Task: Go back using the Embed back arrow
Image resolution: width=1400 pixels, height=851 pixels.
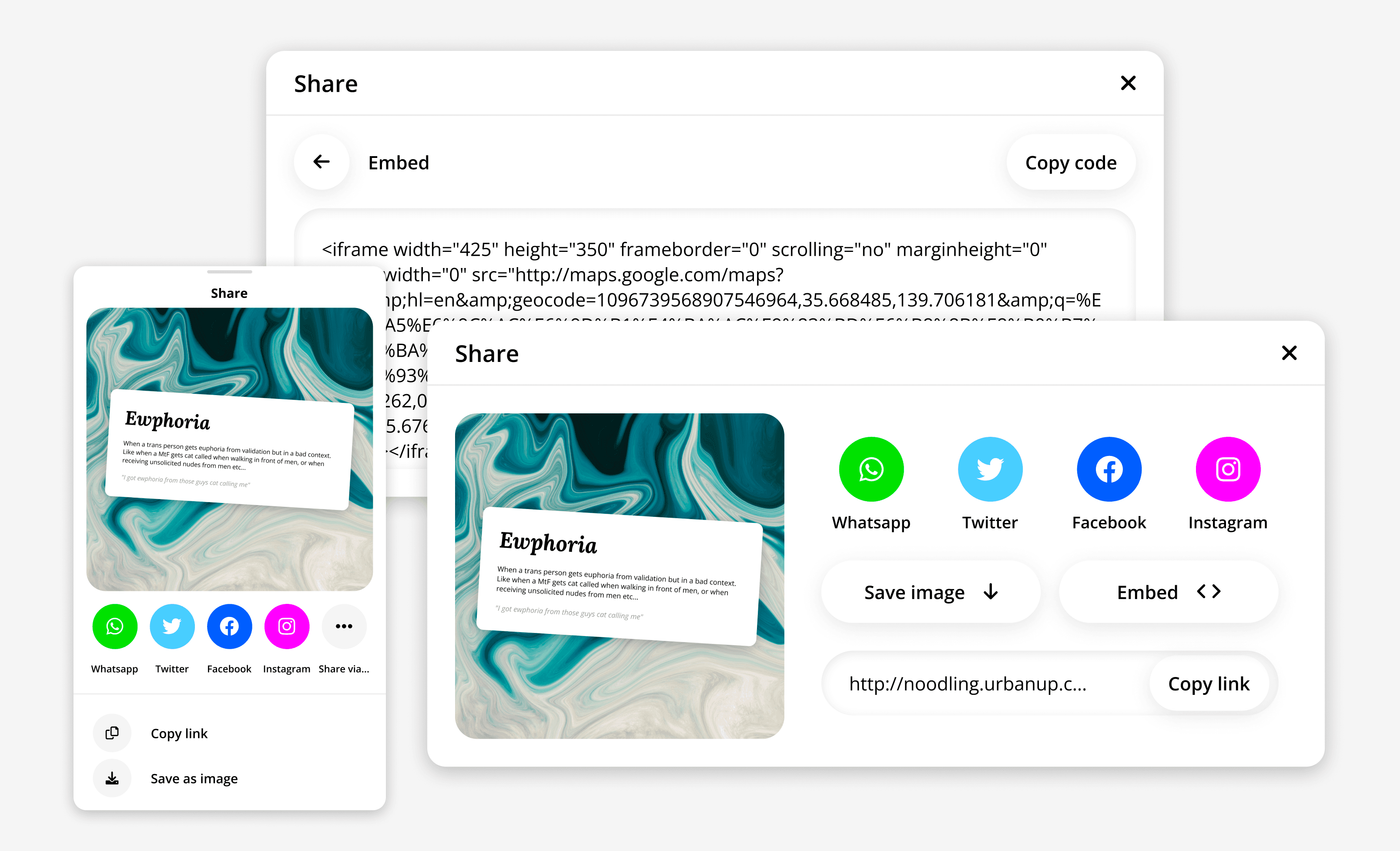Action: (x=322, y=162)
